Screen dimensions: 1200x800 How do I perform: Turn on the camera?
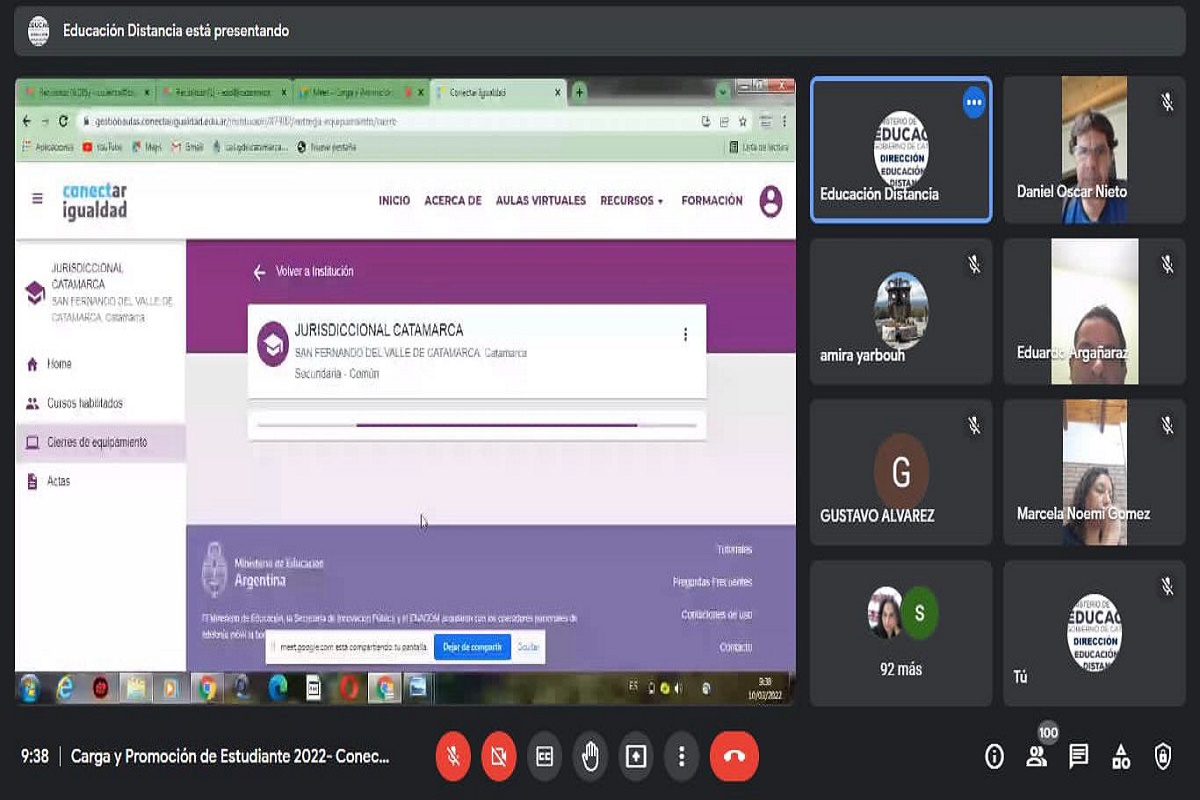tap(498, 756)
